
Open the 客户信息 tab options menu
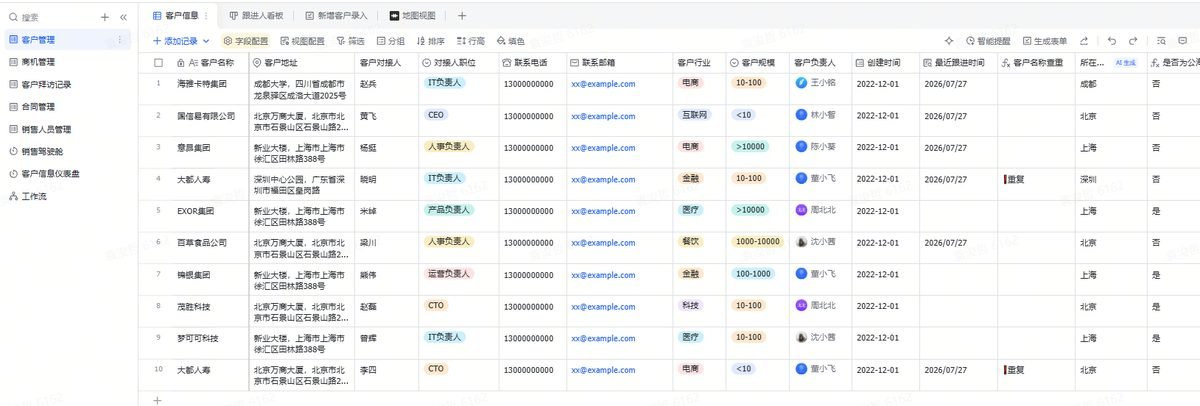click(x=206, y=15)
